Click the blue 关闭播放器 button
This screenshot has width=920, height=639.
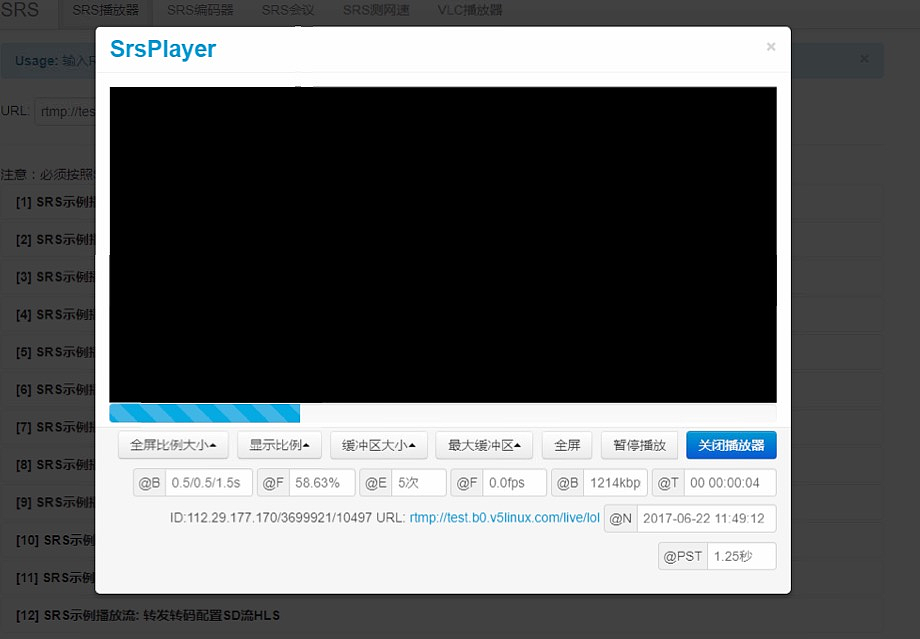pyautogui.click(x=731, y=445)
